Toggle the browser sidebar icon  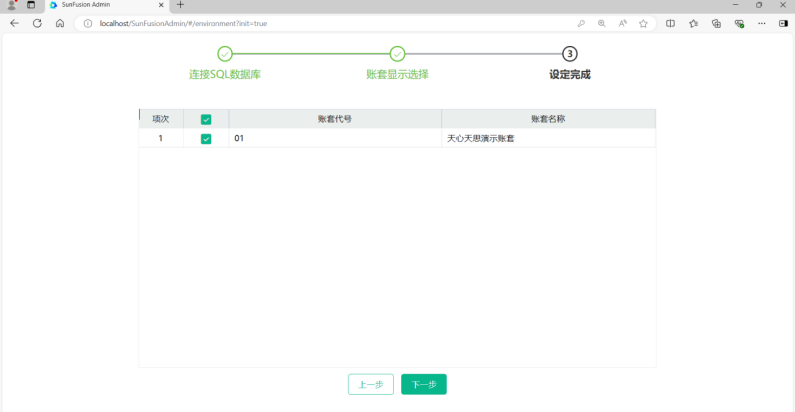coord(783,23)
